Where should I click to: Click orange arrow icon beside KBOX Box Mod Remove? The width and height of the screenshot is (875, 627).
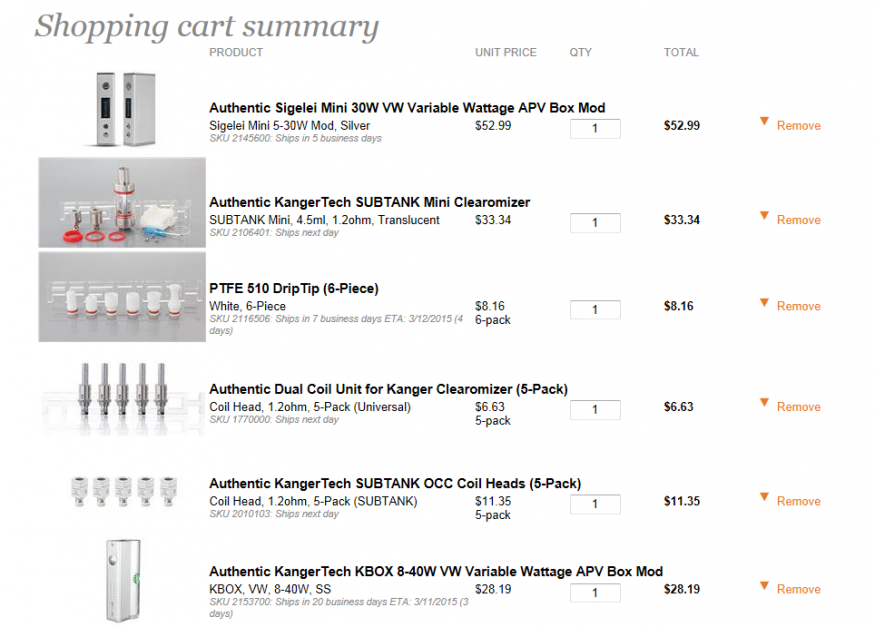tap(764, 585)
